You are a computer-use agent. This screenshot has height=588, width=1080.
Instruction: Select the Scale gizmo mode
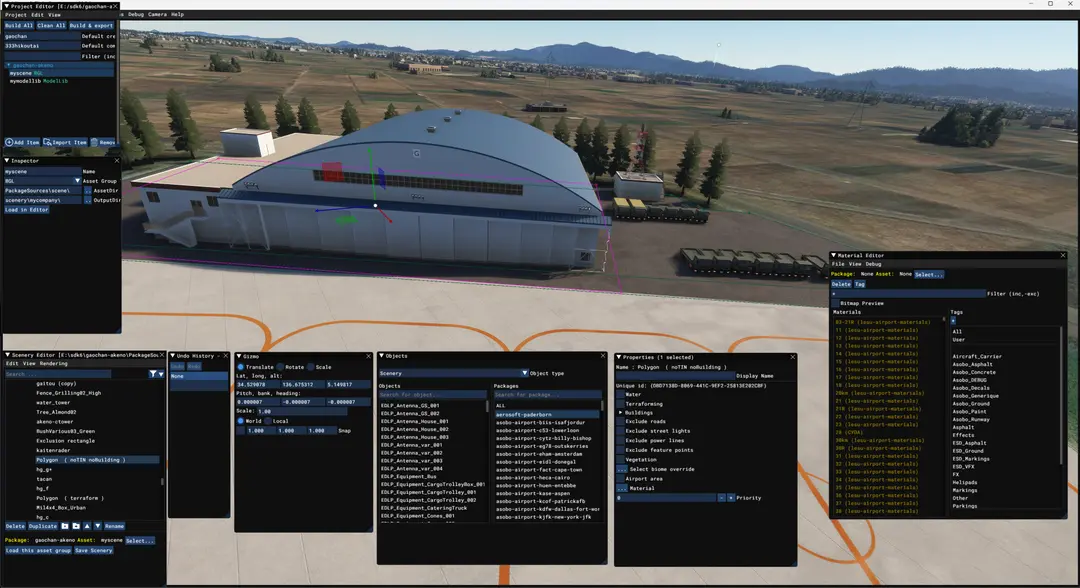[x=311, y=367]
